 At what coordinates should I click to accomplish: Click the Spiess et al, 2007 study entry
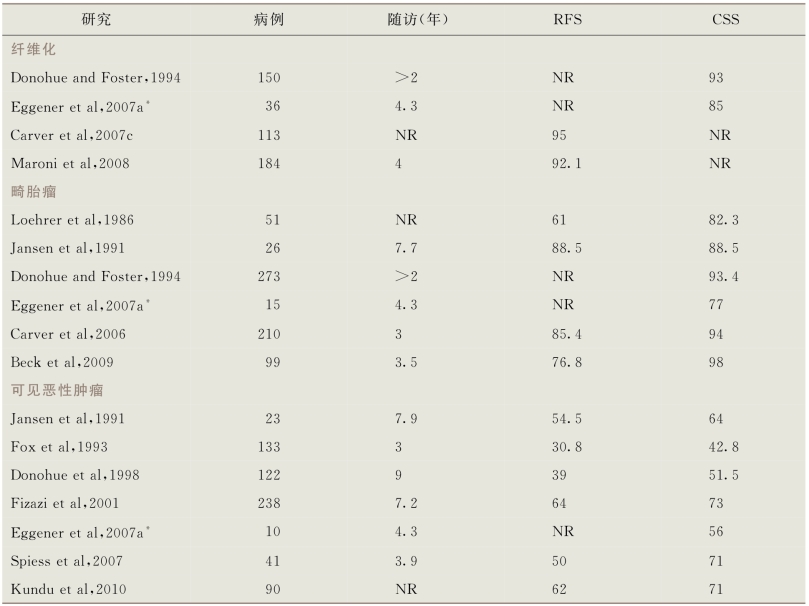[x=67, y=561]
